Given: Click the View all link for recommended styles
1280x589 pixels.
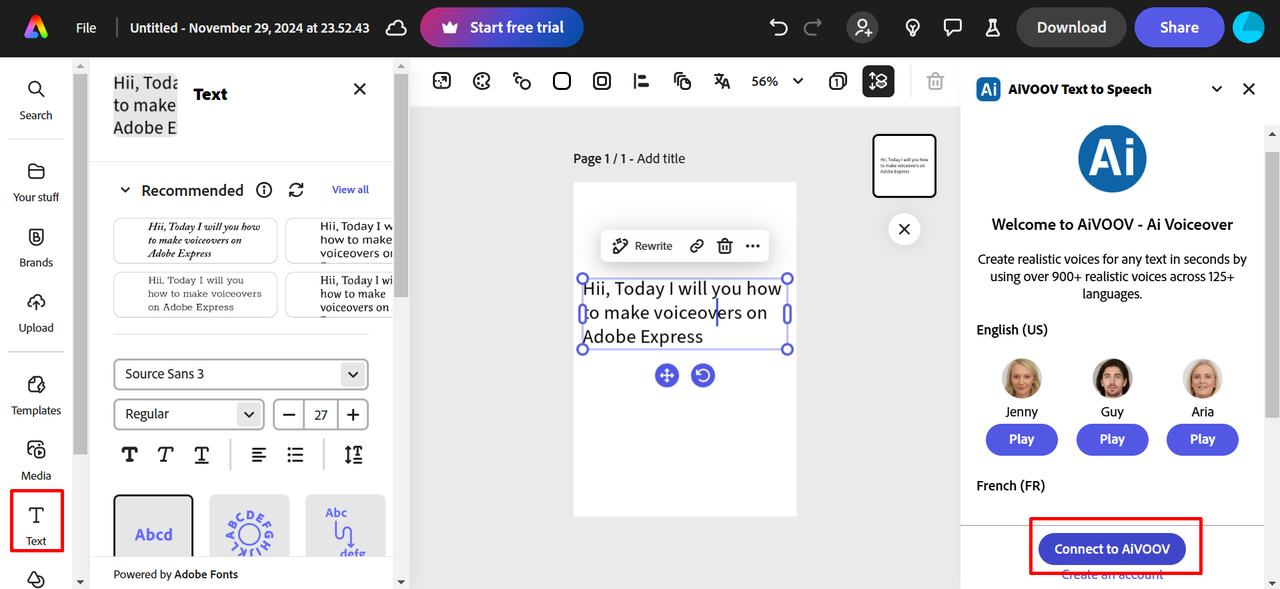Looking at the screenshot, I should tap(350, 190).
